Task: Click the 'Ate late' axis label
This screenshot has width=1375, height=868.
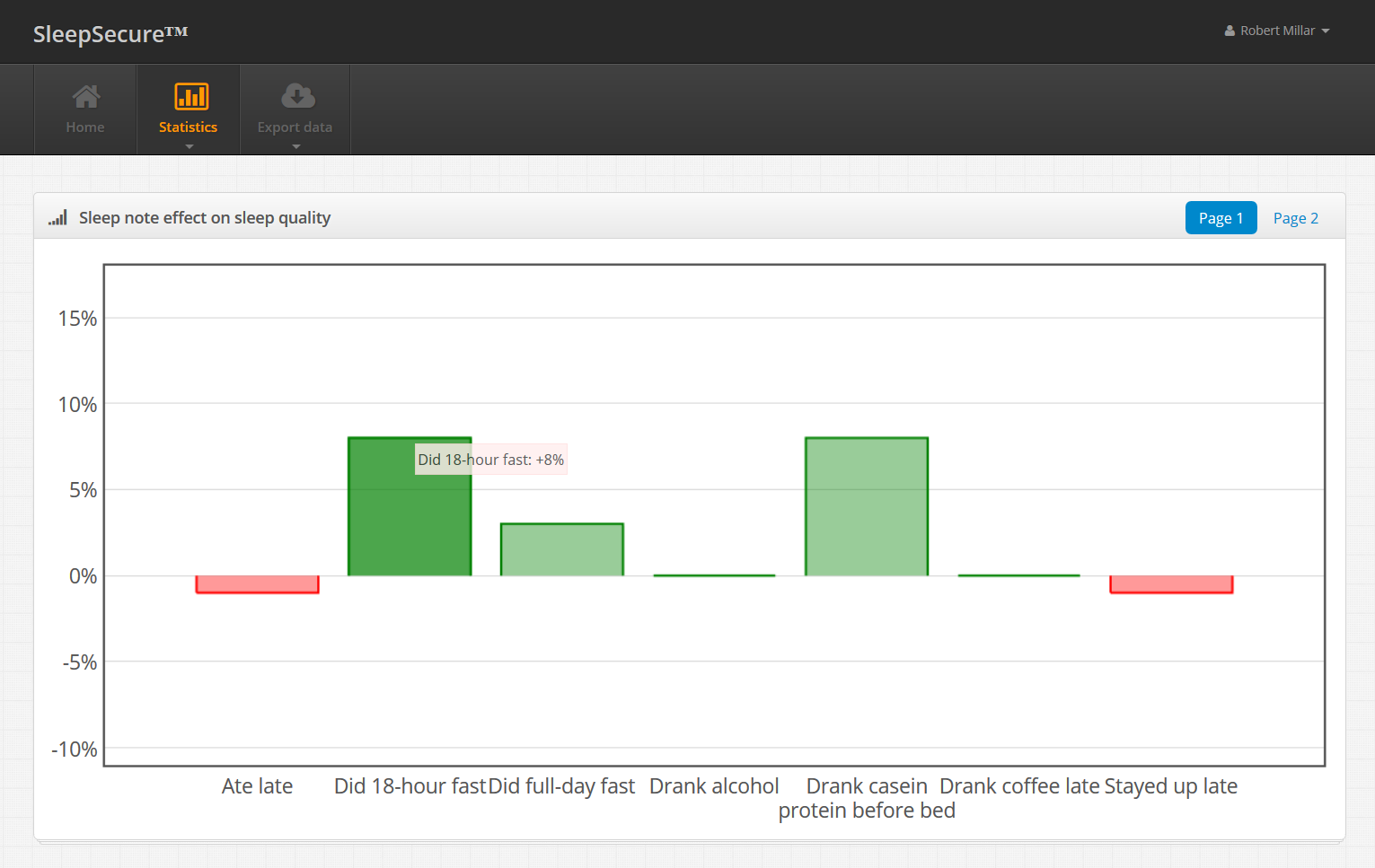Action: tap(258, 786)
